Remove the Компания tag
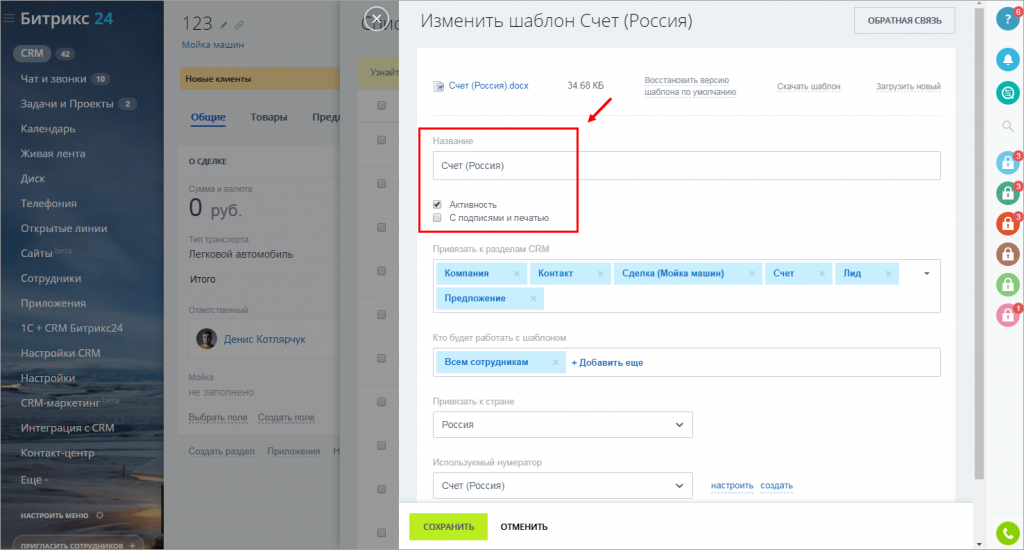 pyautogui.click(x=517, y=273)
